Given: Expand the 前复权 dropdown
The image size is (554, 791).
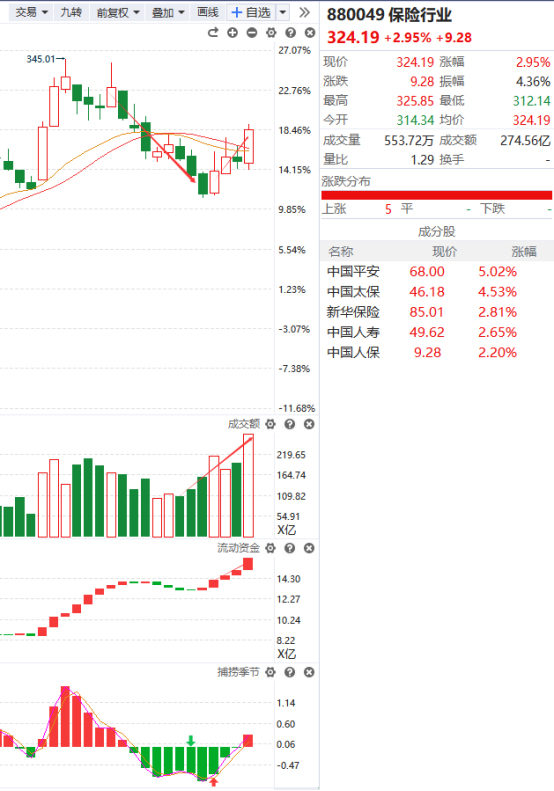Looking at the screenshot, I should click(x=118, y=12).
